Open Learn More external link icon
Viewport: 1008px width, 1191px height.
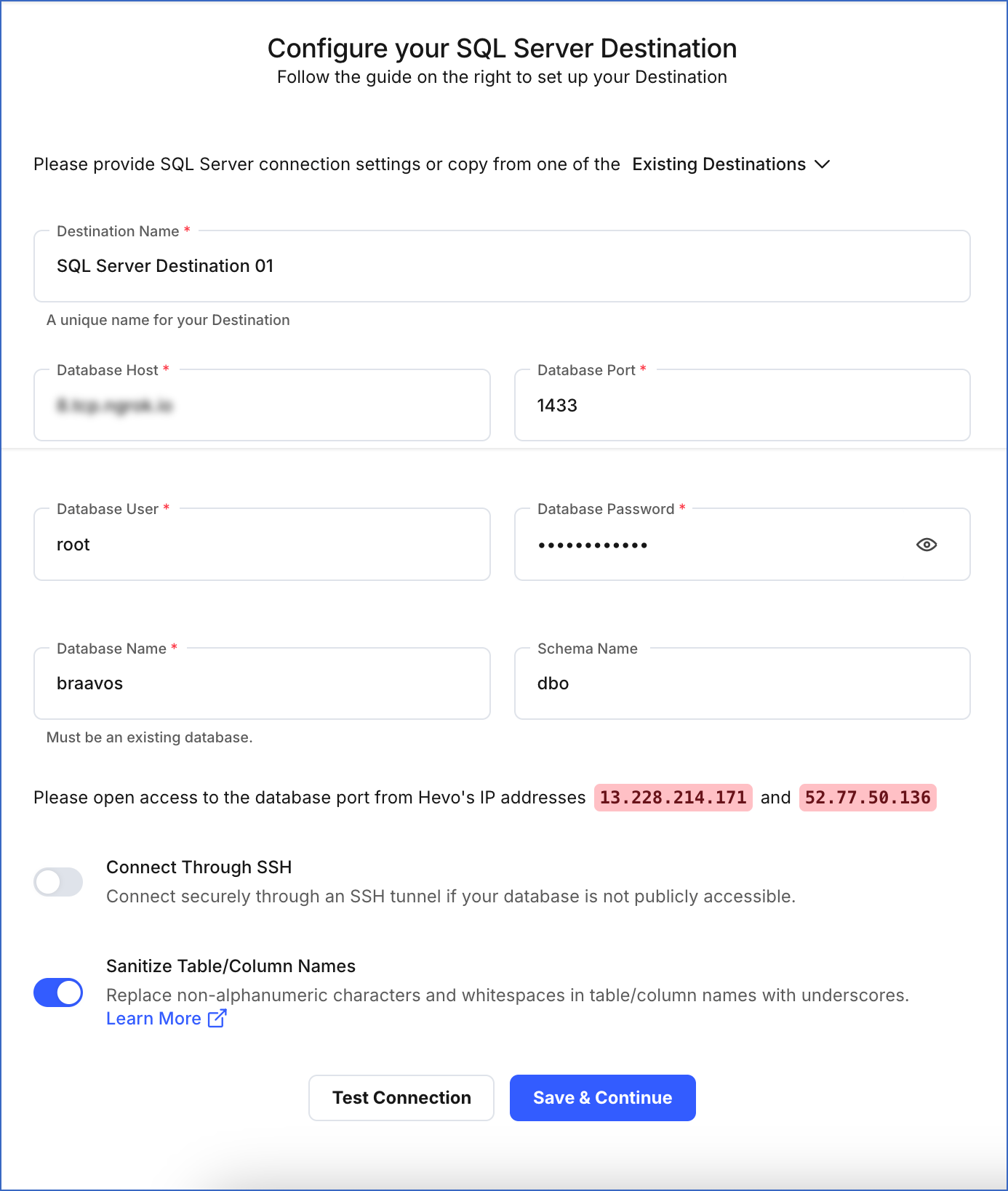[x=216, y=1019]
